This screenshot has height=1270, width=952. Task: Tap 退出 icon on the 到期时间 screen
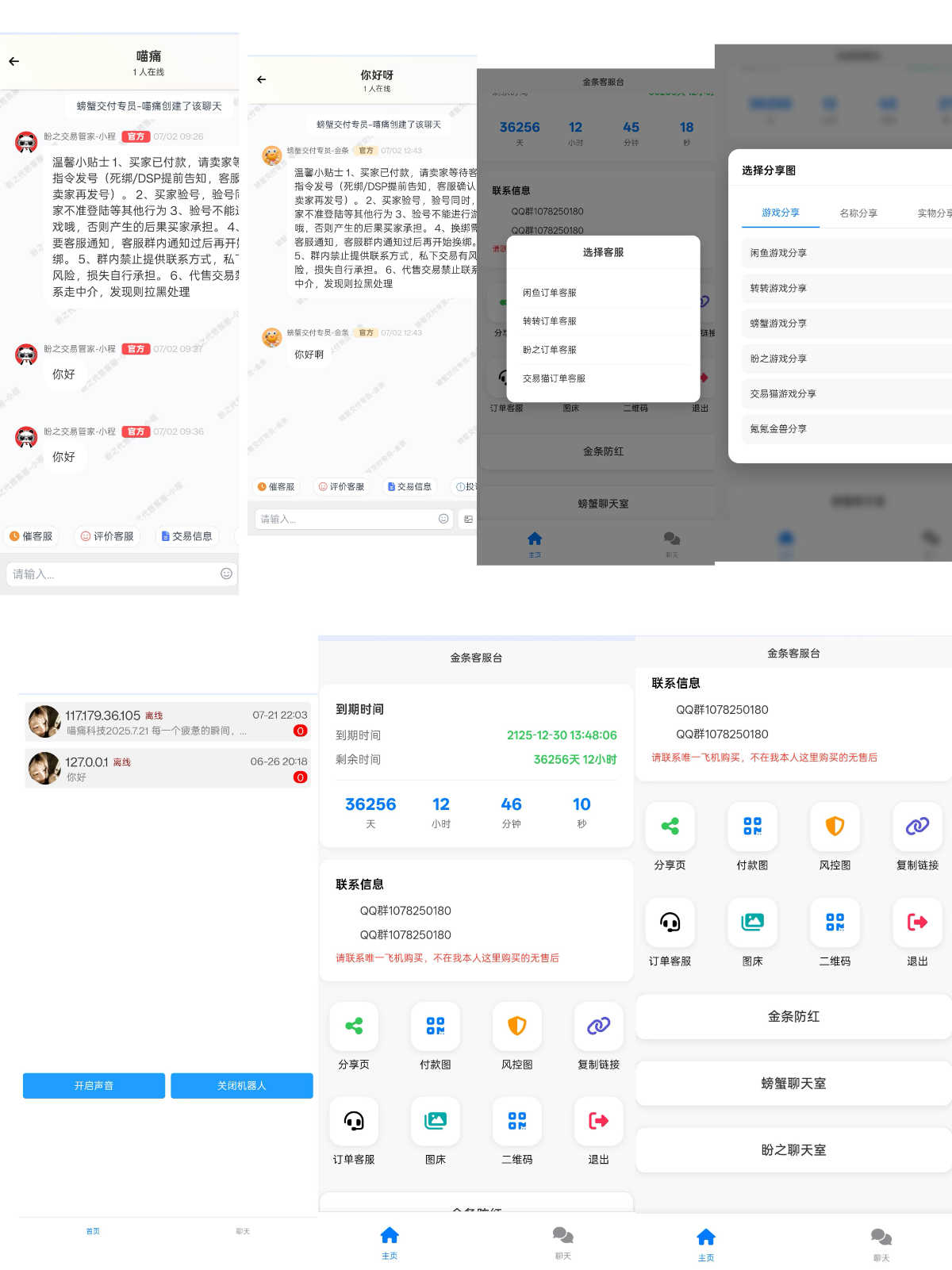coord(599,1121)
